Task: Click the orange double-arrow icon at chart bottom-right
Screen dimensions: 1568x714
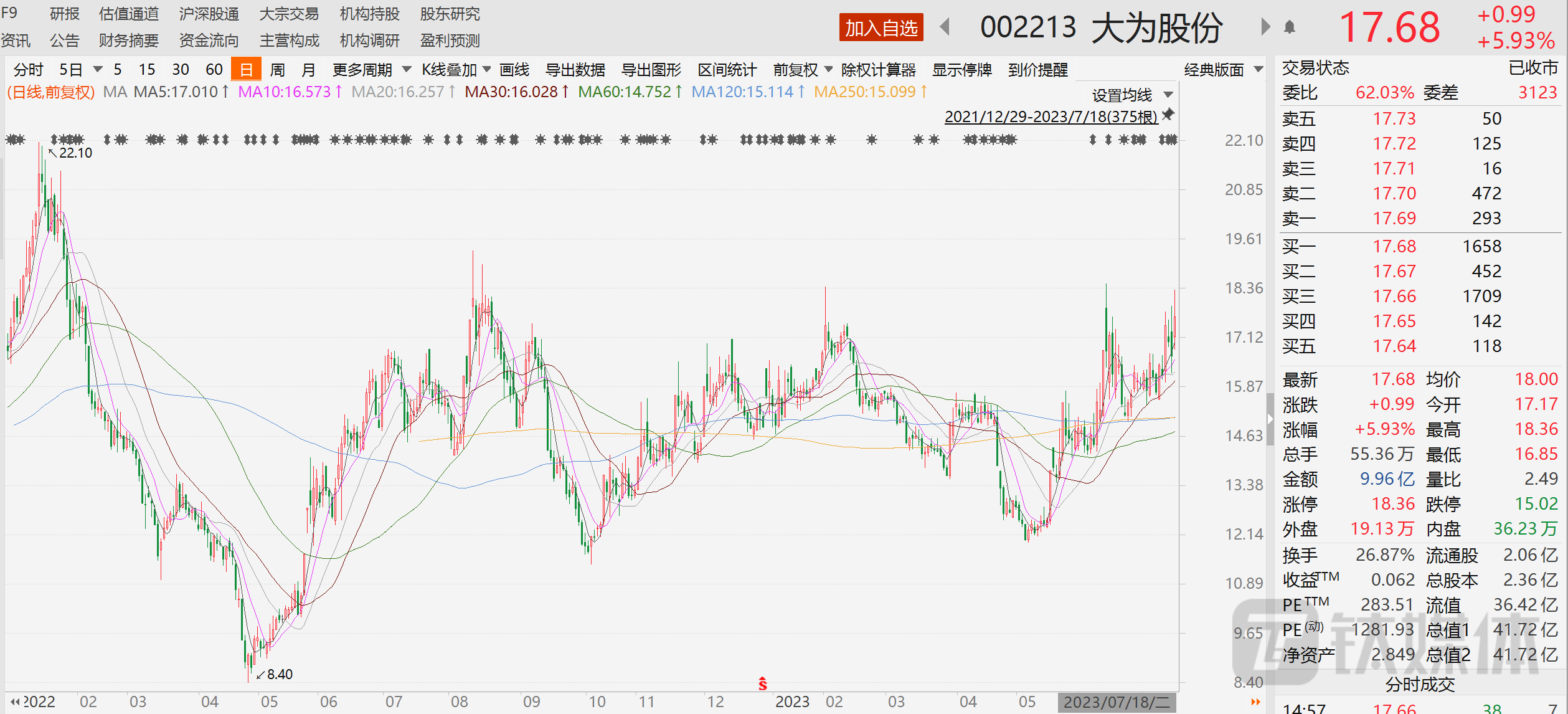Action: 1255,702
